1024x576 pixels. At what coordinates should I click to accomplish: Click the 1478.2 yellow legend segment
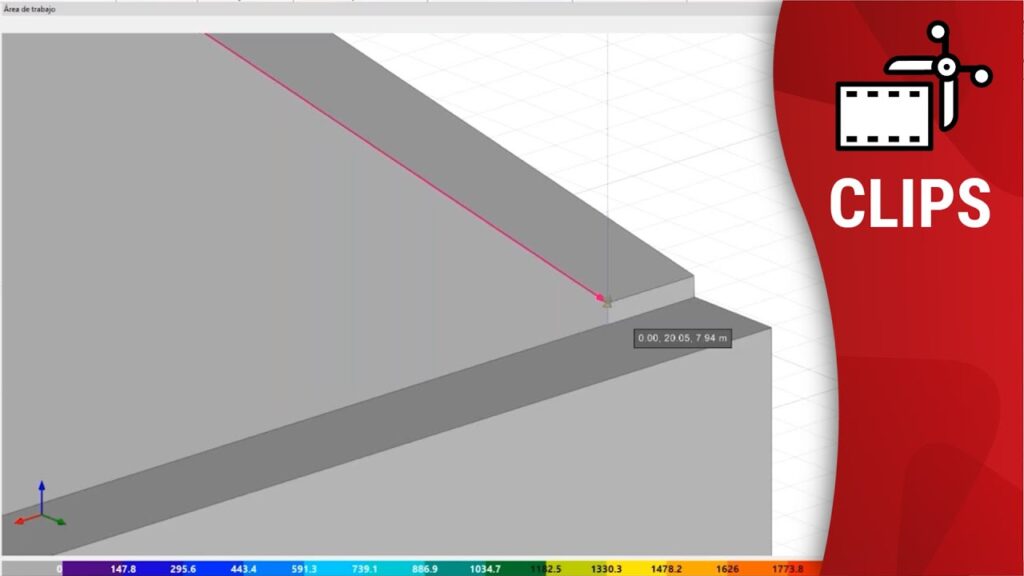click(x=667, y=569)
